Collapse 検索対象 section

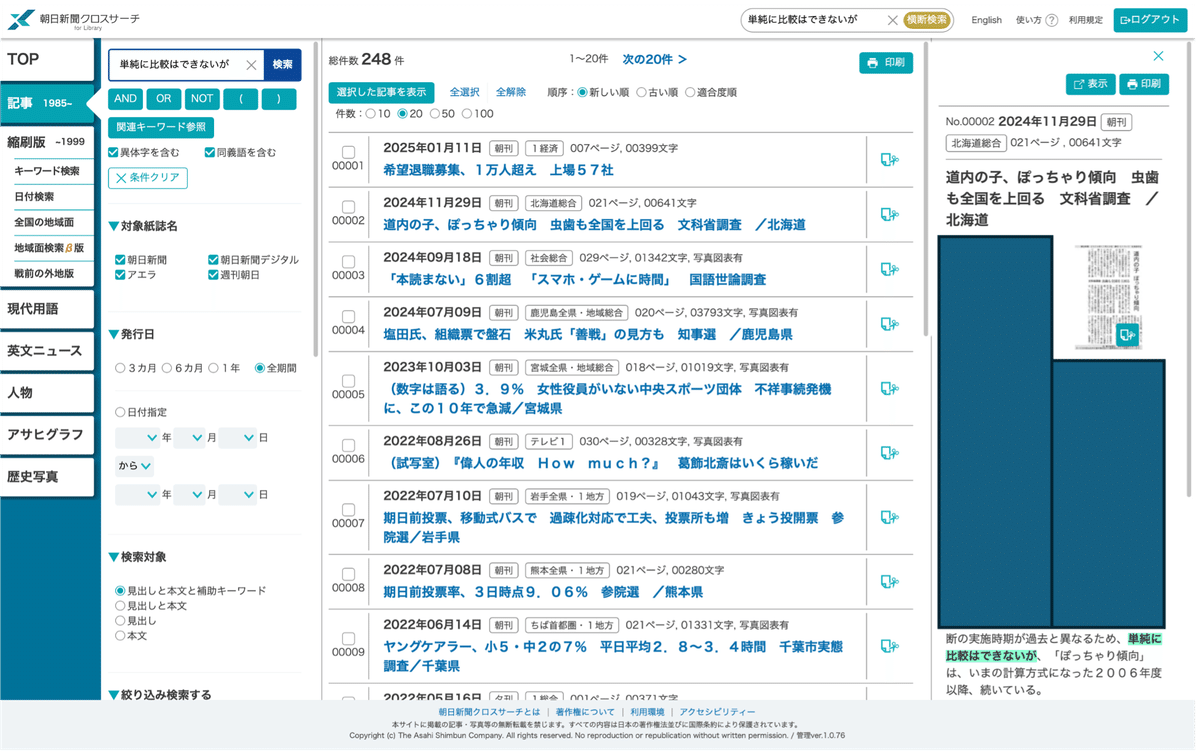pos(137,557)
